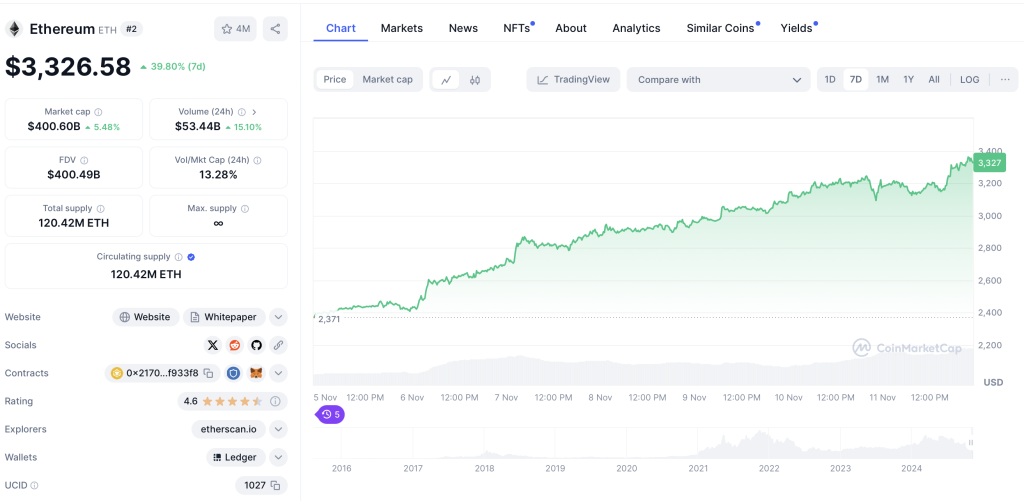This screenshot has width=1024, height=501.
Task: Expand the Contracts row chevron
Action: [278, 373]
